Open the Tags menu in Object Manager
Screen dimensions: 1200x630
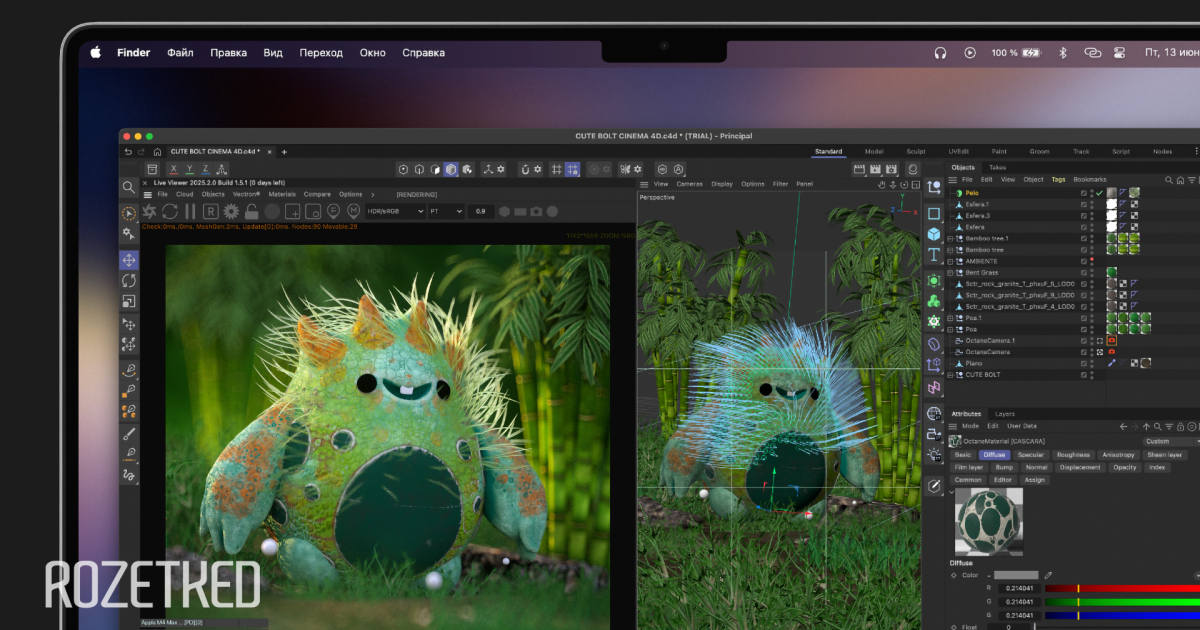pos(1058,179)
